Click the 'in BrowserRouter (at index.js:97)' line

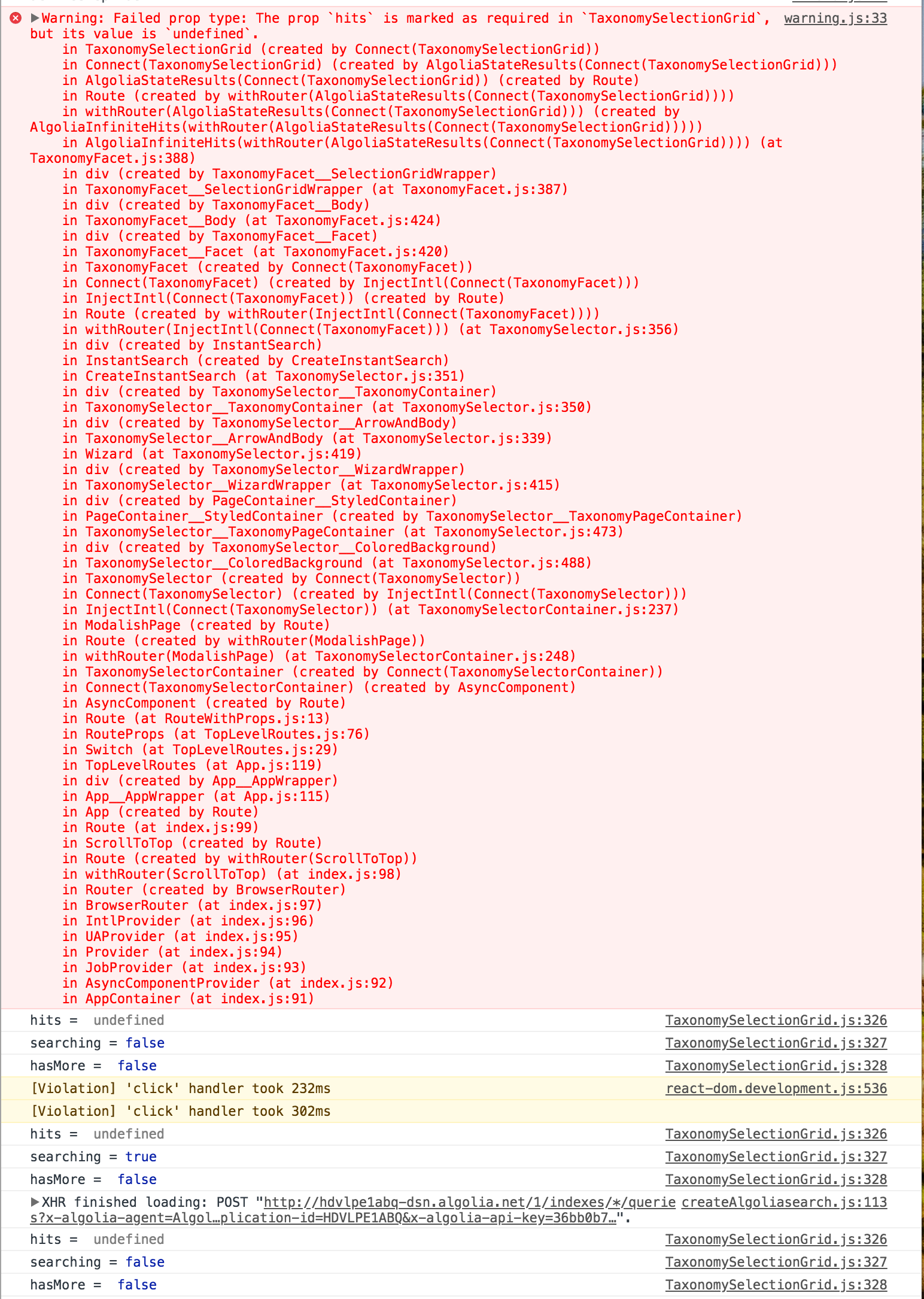192,905
